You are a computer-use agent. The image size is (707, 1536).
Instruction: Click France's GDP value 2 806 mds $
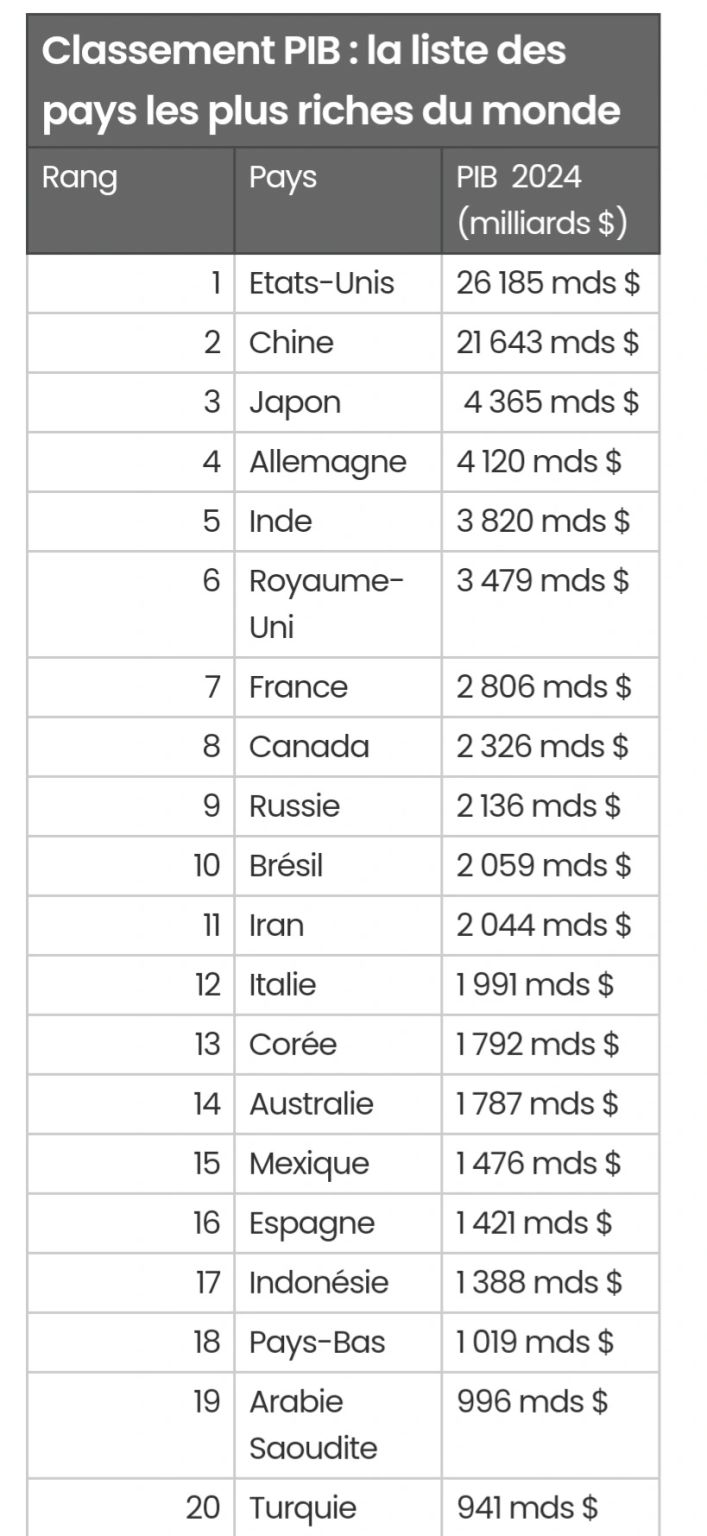[544, 688]
